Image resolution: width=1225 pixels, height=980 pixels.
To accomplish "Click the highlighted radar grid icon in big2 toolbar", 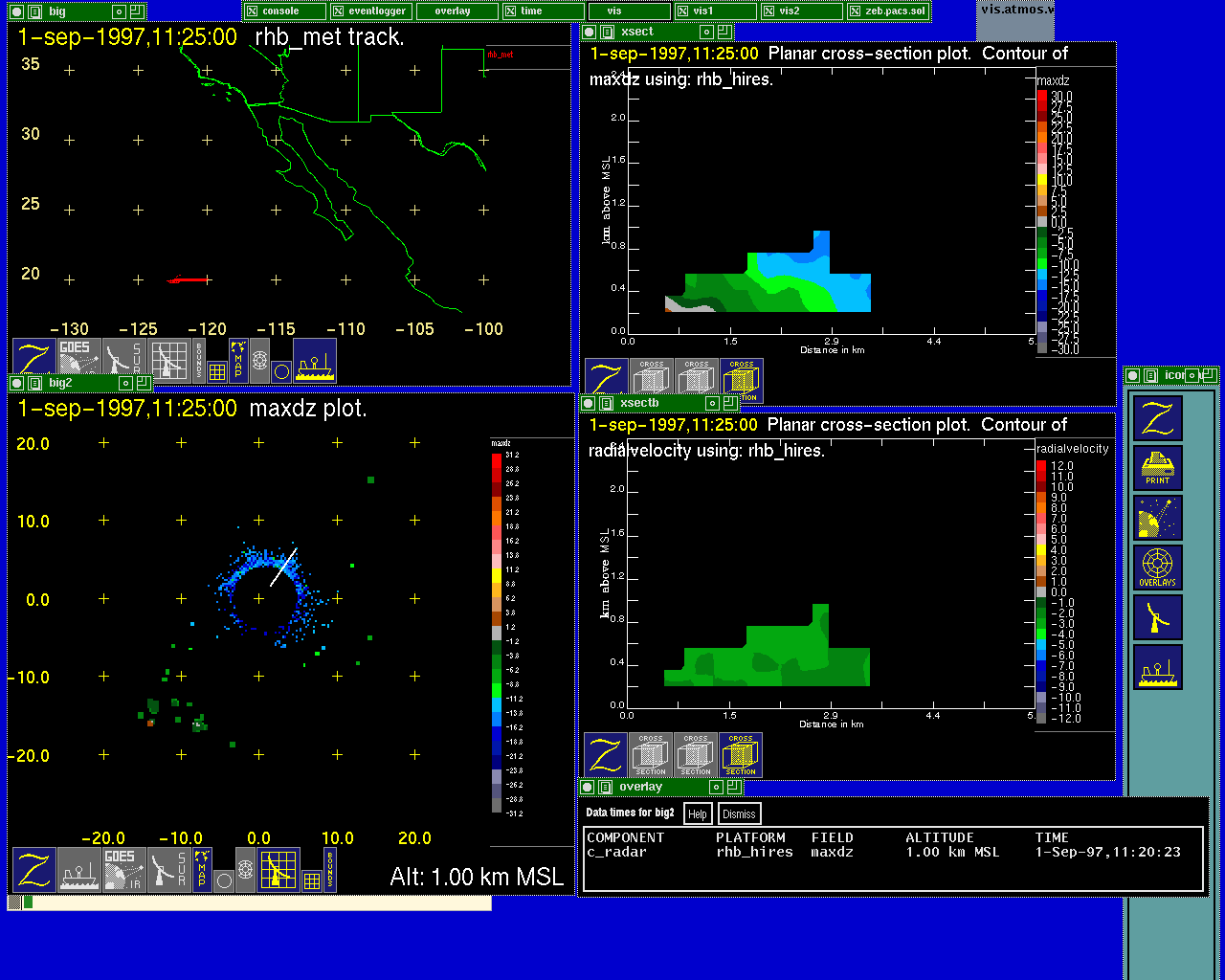I will (278, 869).
